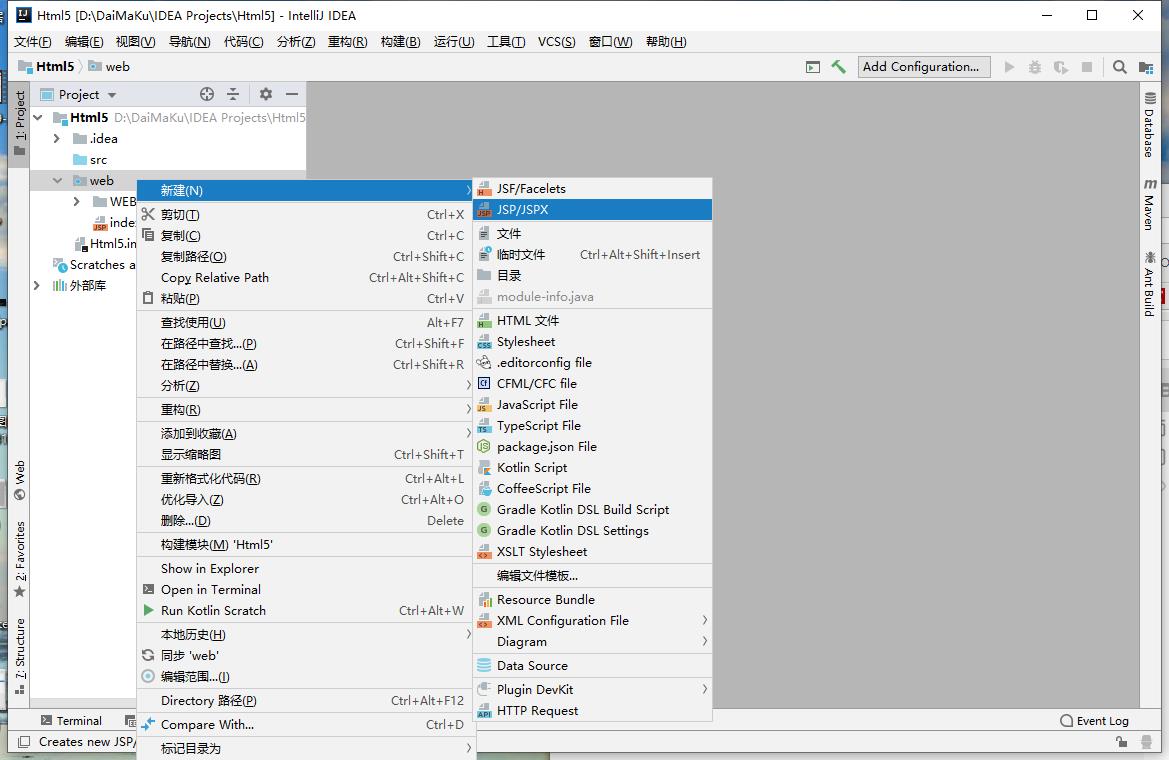Click Add Configuration... button

[x=924, y=67]
